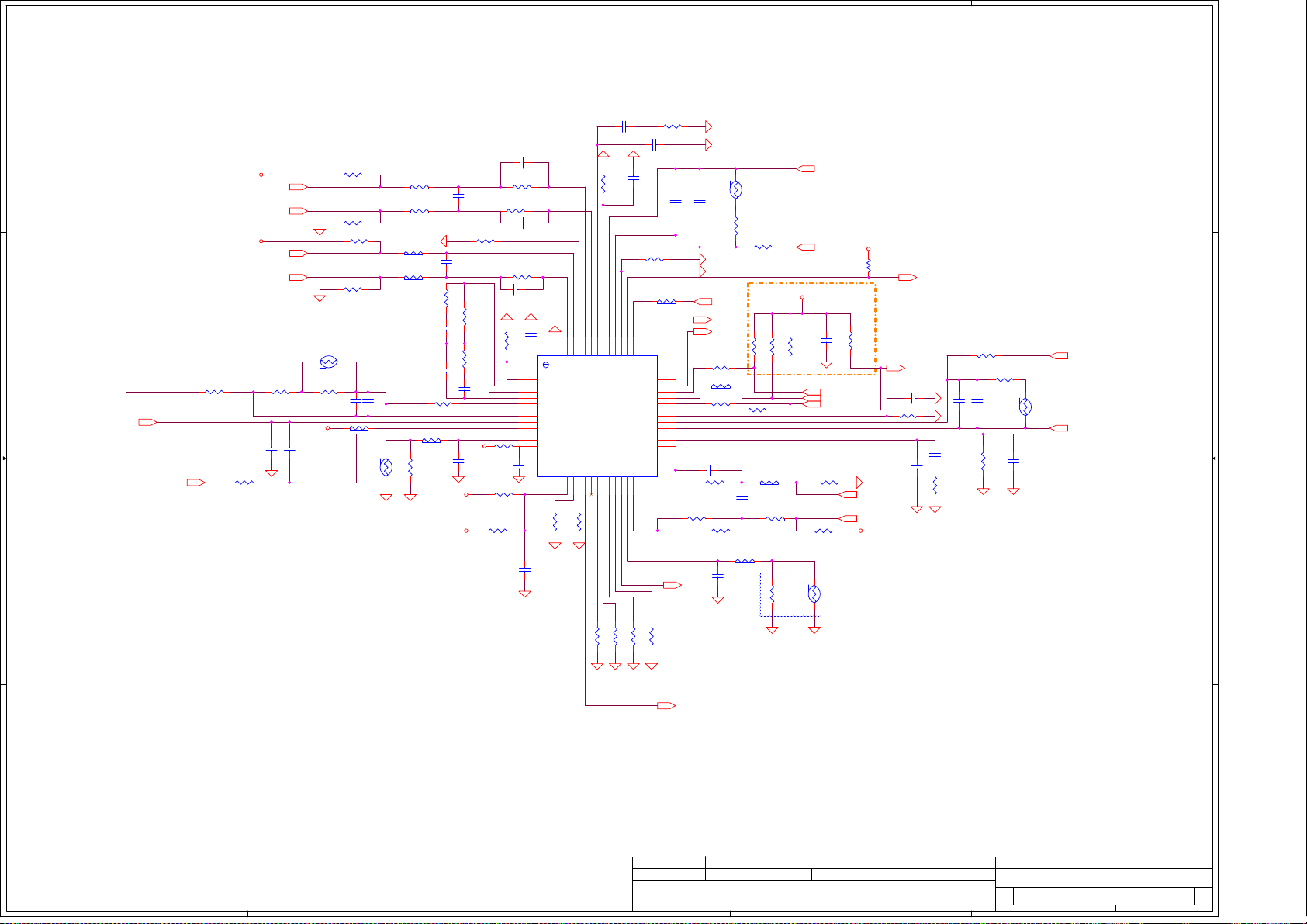Select the output port right of the orange box
The image size is (1307, 924).
896,368
